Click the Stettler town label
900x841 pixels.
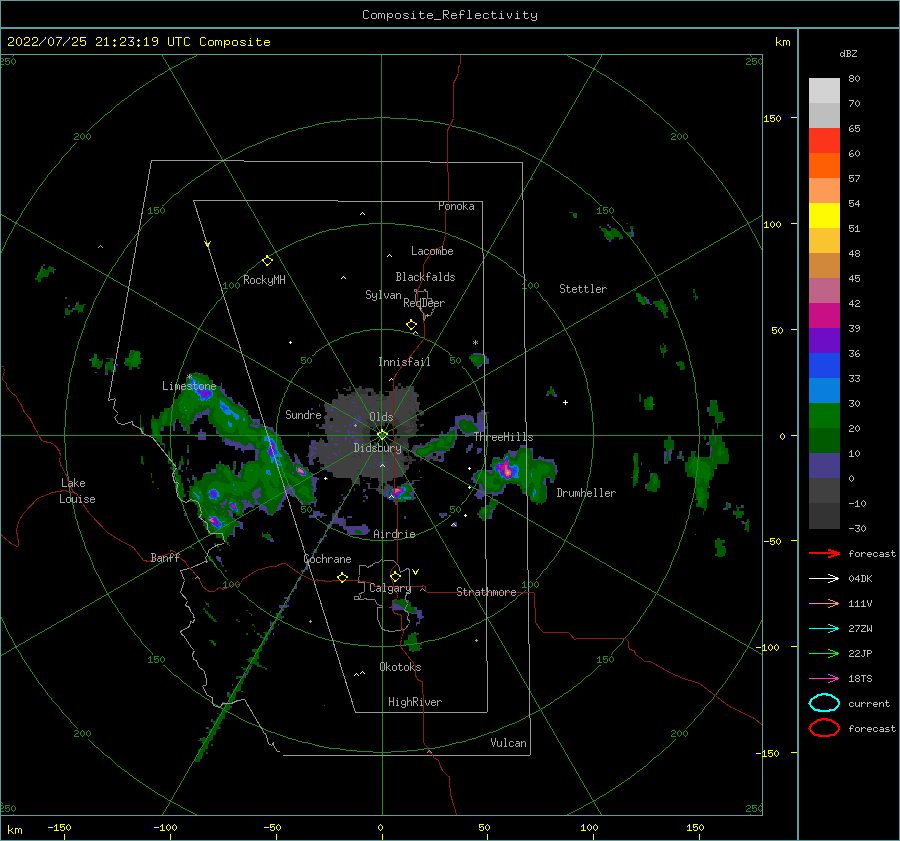pos(583,289)
